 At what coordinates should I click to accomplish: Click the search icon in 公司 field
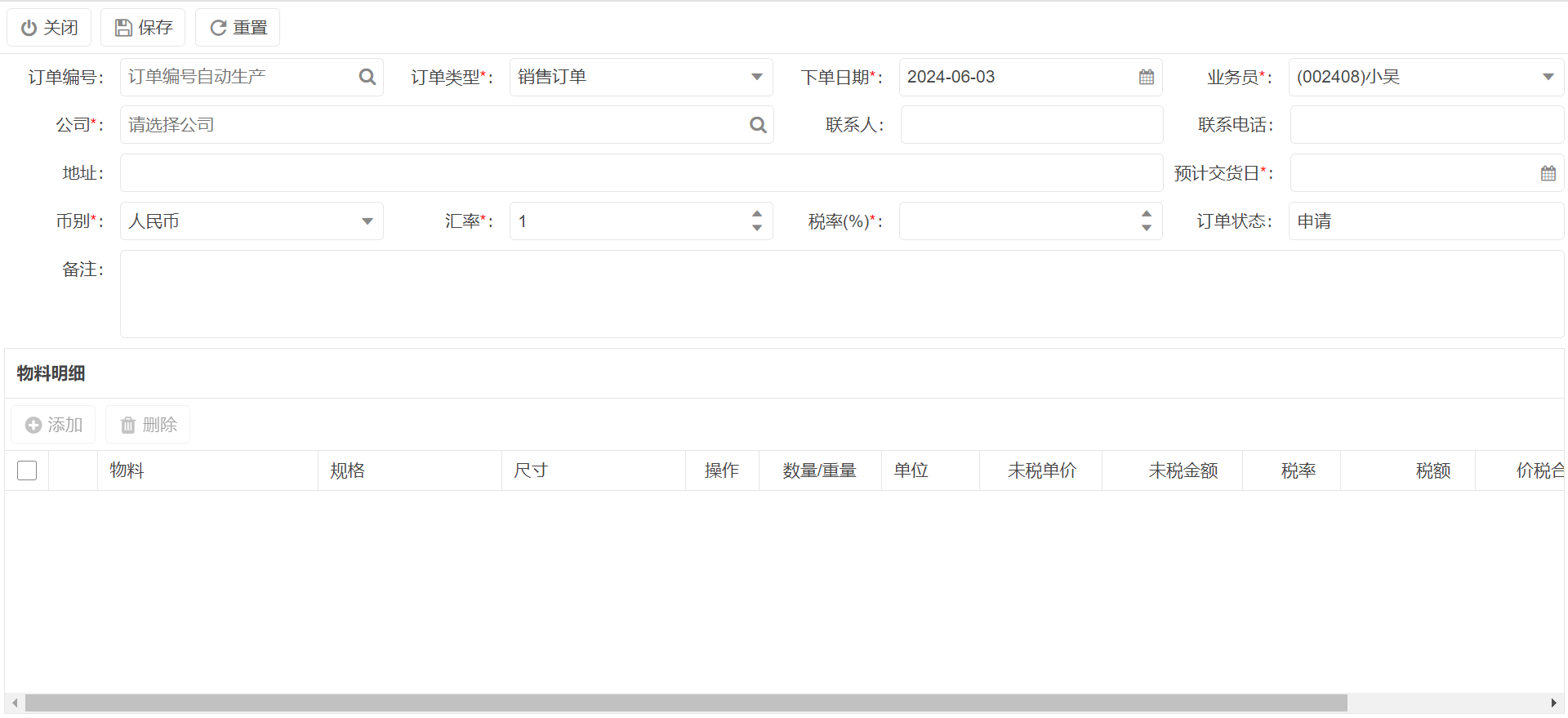[759, 125]
